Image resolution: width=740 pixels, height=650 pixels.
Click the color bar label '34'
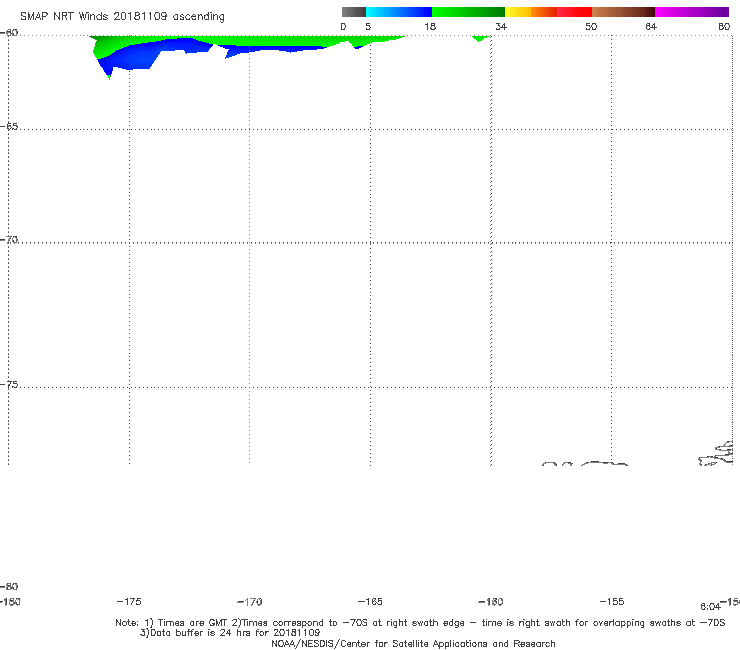(501, 26)
